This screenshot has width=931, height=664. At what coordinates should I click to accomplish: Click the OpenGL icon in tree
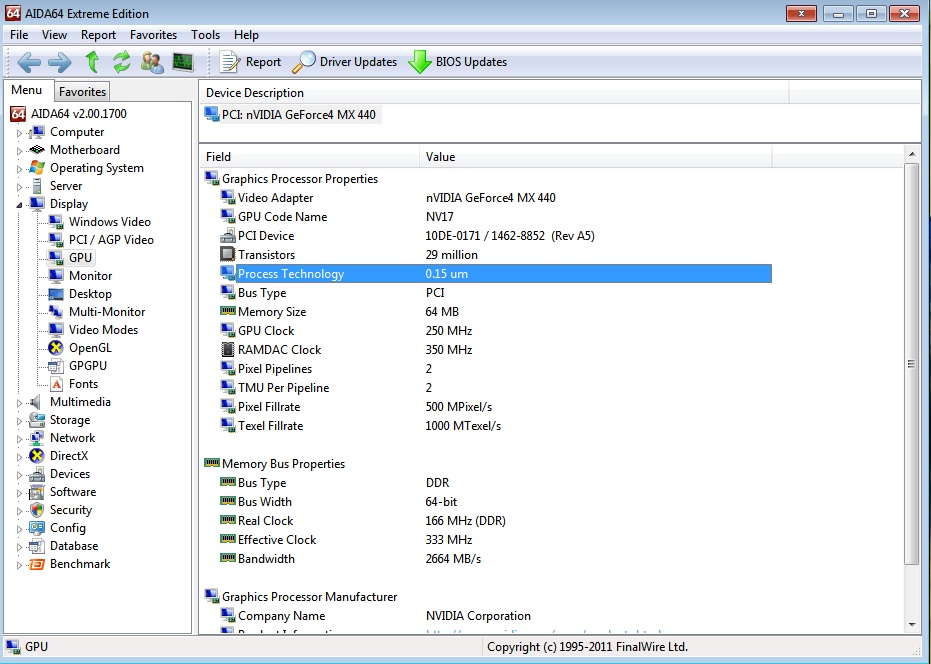click(x=56, y=347)
